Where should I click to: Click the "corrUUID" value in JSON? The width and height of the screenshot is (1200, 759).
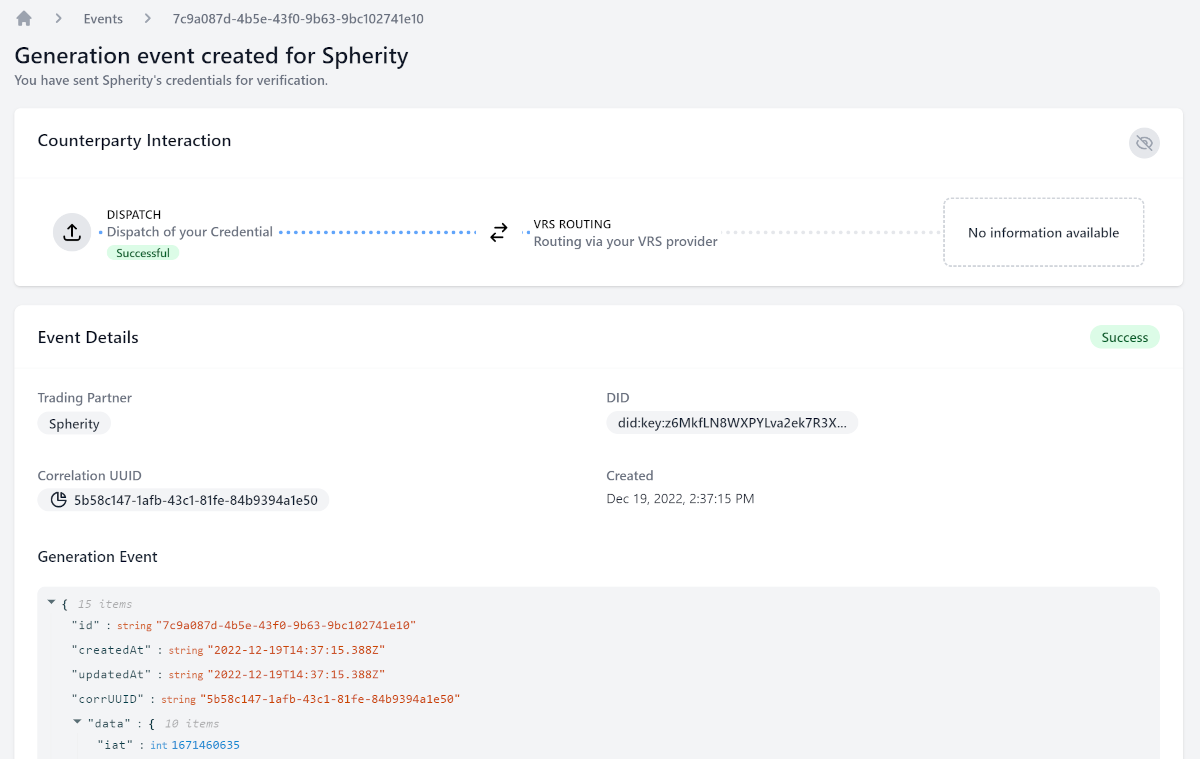pyautogui.click(x=330, y=699)
